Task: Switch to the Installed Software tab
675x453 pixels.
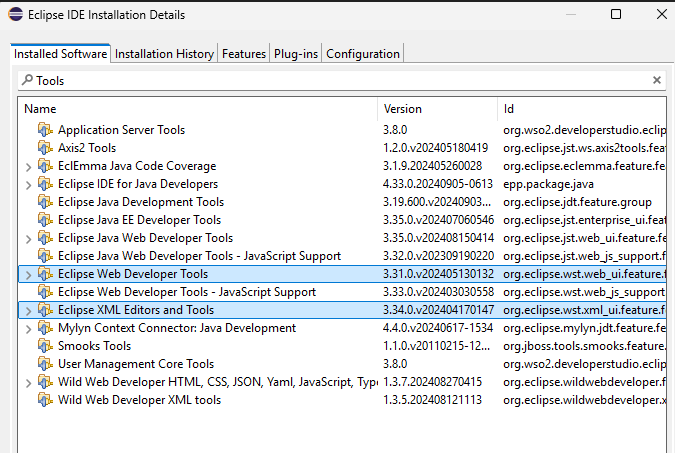Action: pos(60,54)
